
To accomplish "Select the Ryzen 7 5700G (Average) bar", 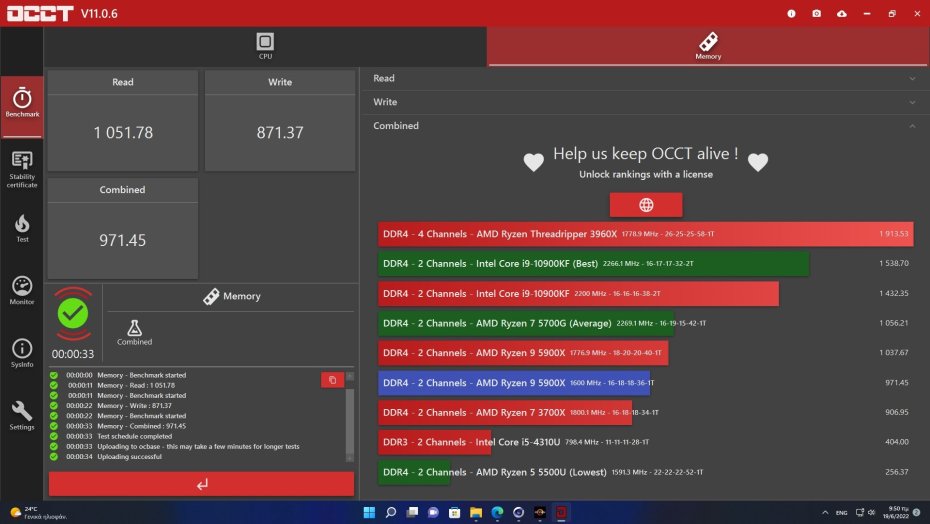I will (x=526, y=323).
